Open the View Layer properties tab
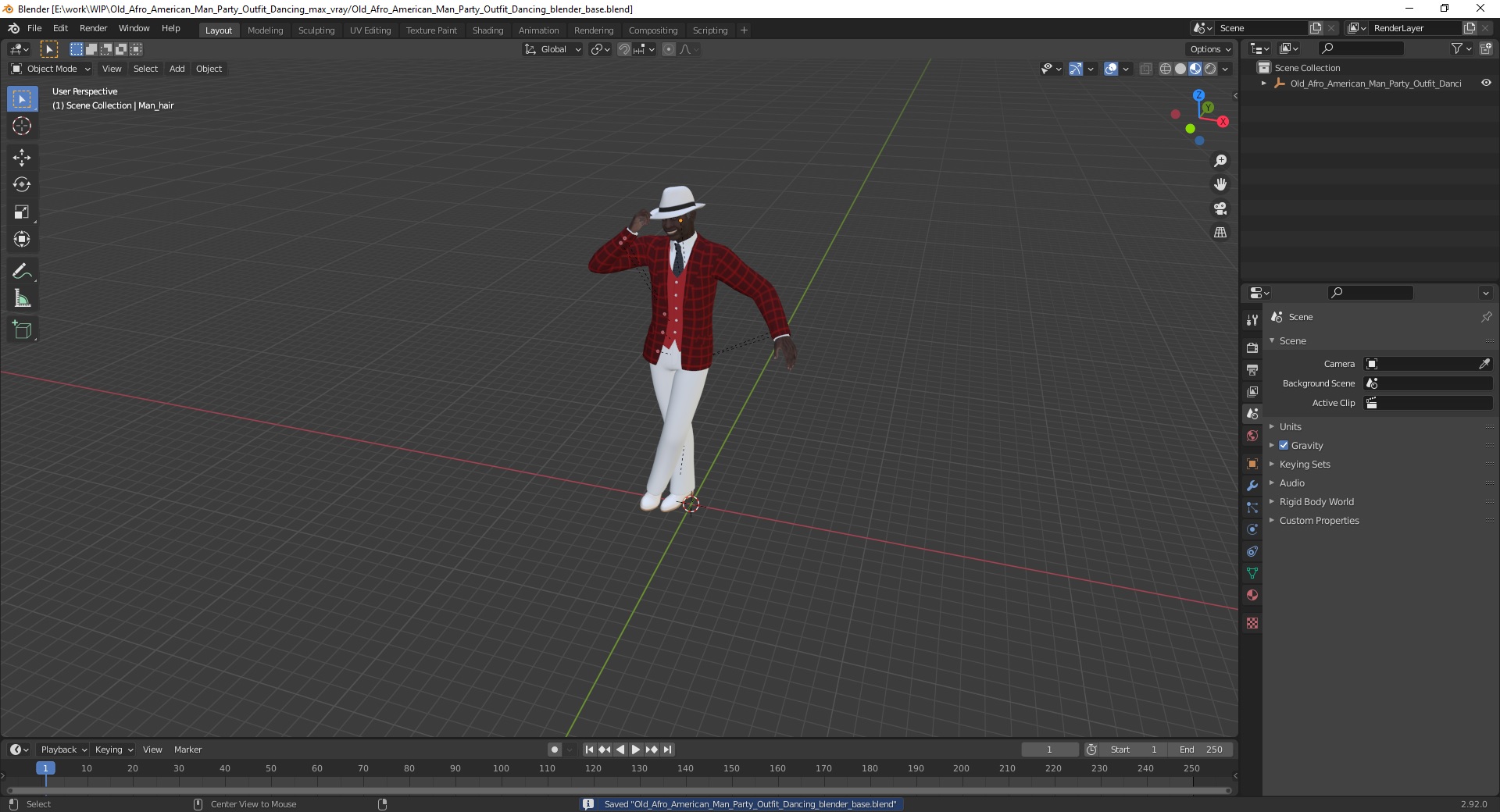 click(x=1252, y=391)
